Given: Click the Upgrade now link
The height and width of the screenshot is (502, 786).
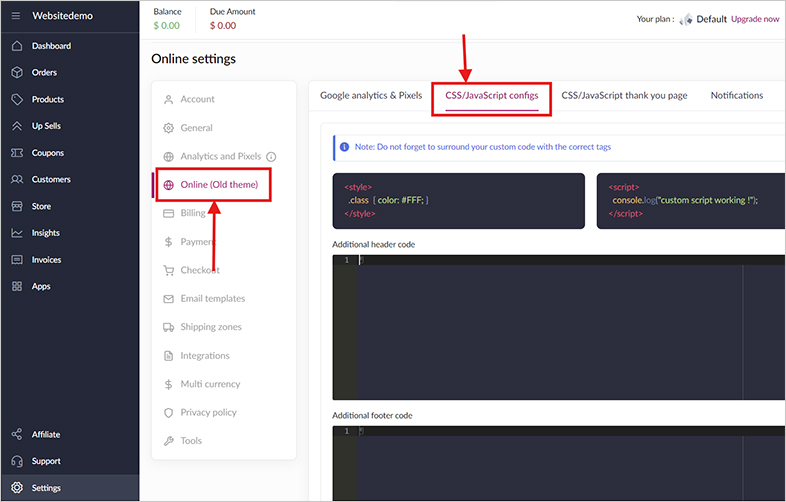Looking at the screenshot, I should (x=755, y=19).
